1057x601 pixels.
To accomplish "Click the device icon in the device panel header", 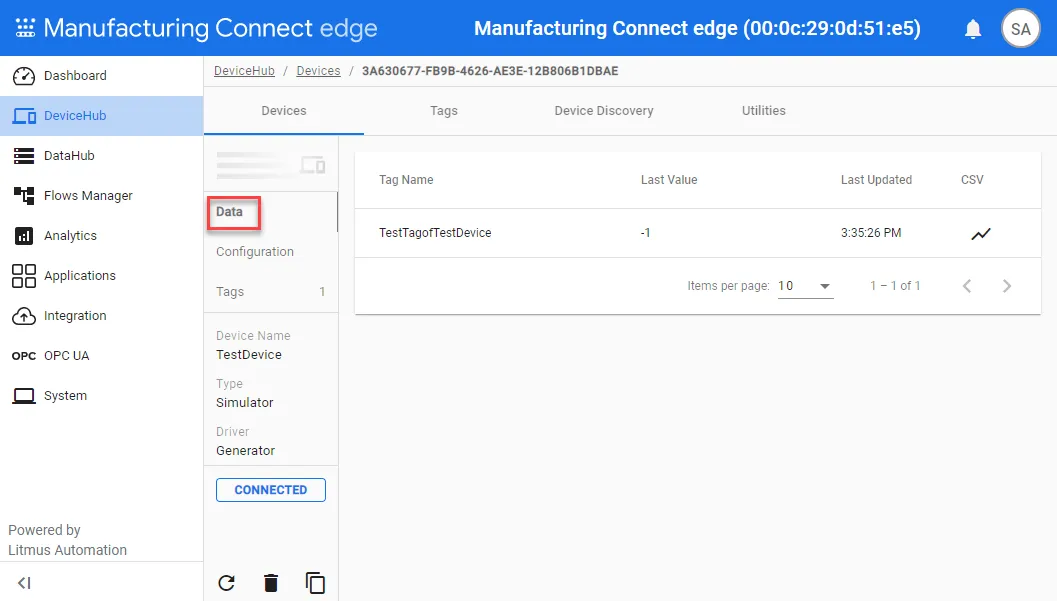I will click(313, 164).
